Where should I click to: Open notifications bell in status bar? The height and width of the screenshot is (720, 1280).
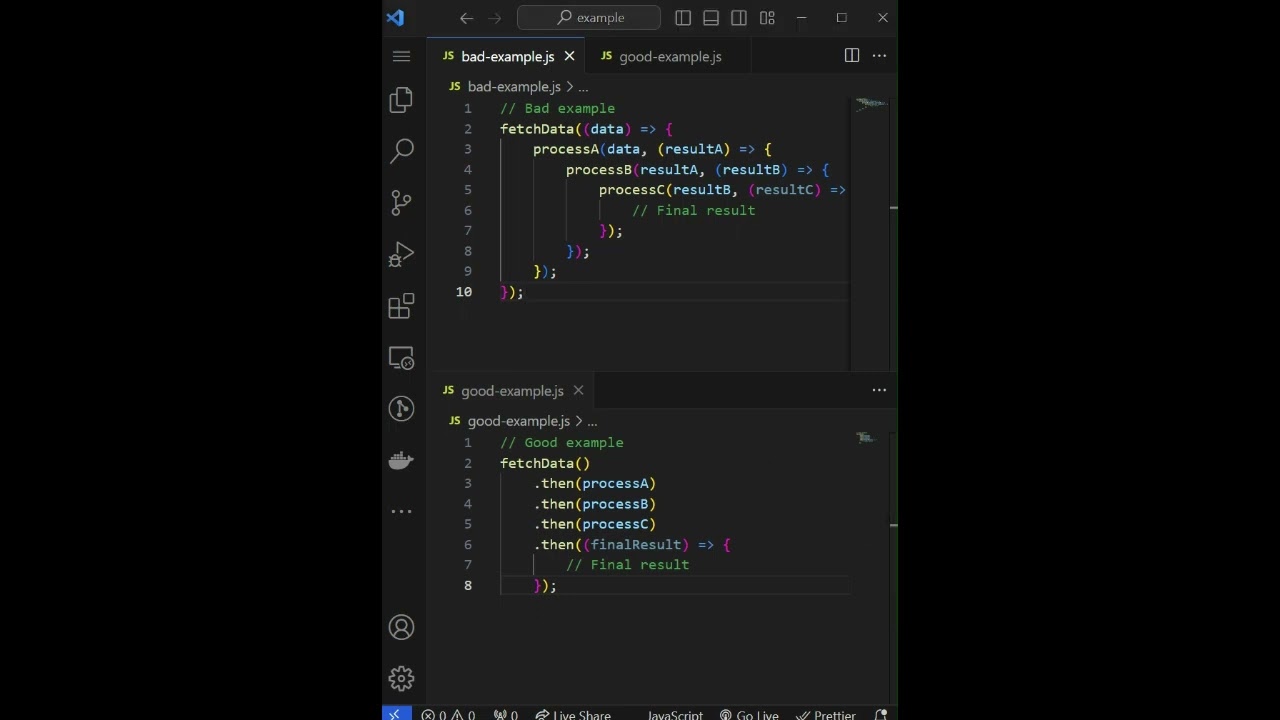881,714
